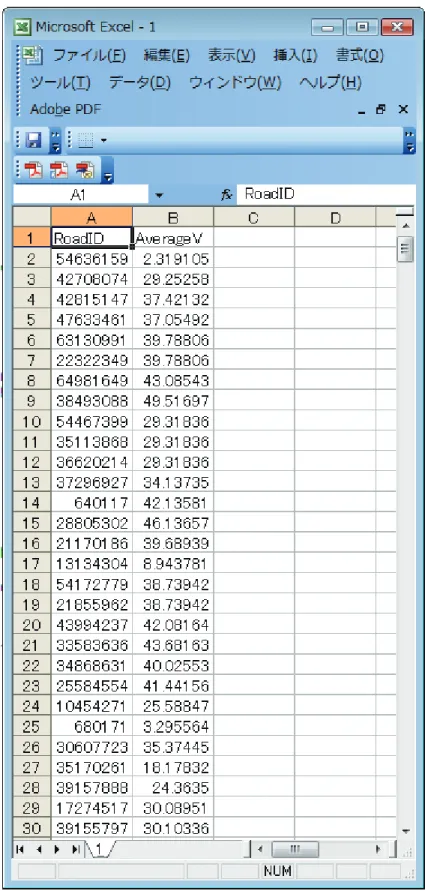Click the Excel icon in title bar
The image size is (425, 891).
pyautogui.click(x=24, y=27)
